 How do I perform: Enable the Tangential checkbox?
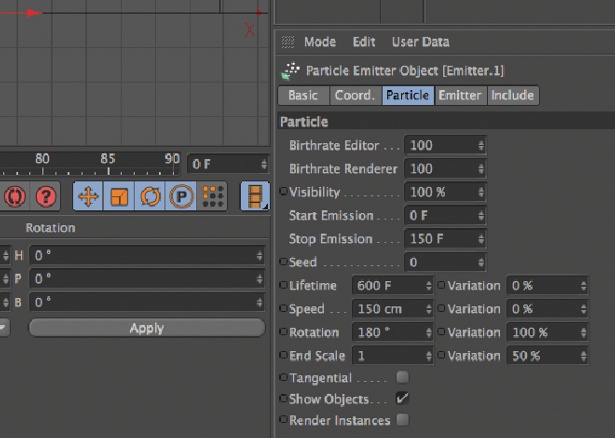(x=402, y=378)
